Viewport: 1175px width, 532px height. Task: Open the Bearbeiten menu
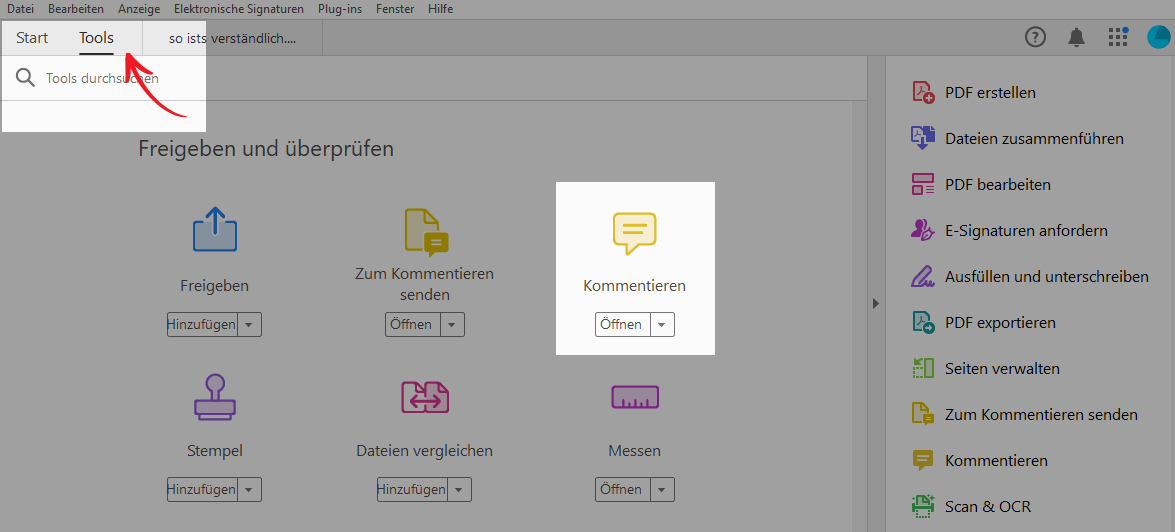[x=76, y=9]
